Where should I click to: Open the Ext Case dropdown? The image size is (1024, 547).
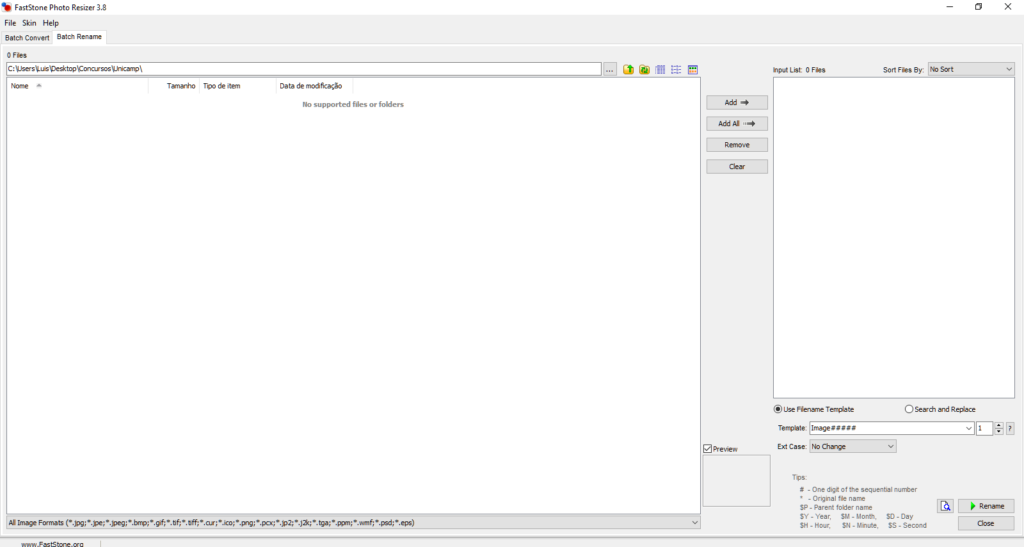852,446
